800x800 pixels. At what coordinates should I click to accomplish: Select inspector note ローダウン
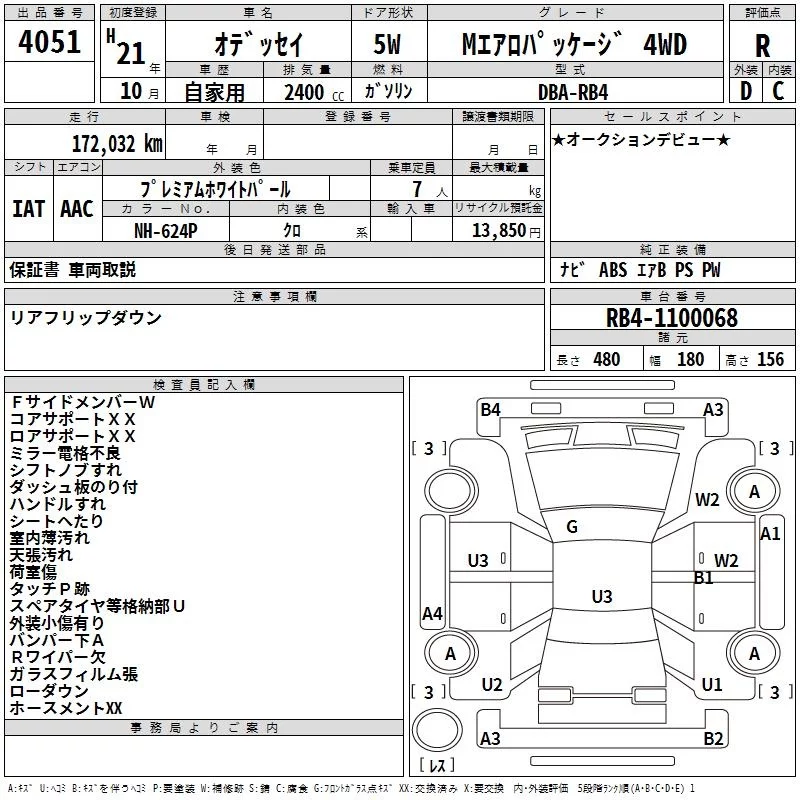pos(49,691)
